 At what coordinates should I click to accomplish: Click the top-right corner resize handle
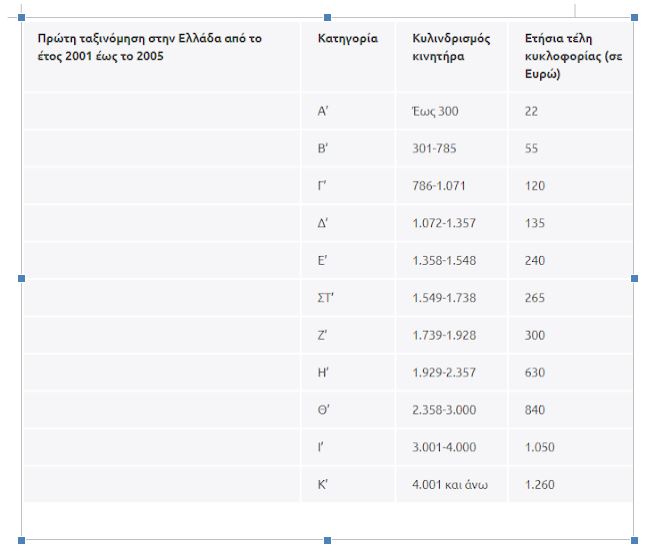point(634,18)
